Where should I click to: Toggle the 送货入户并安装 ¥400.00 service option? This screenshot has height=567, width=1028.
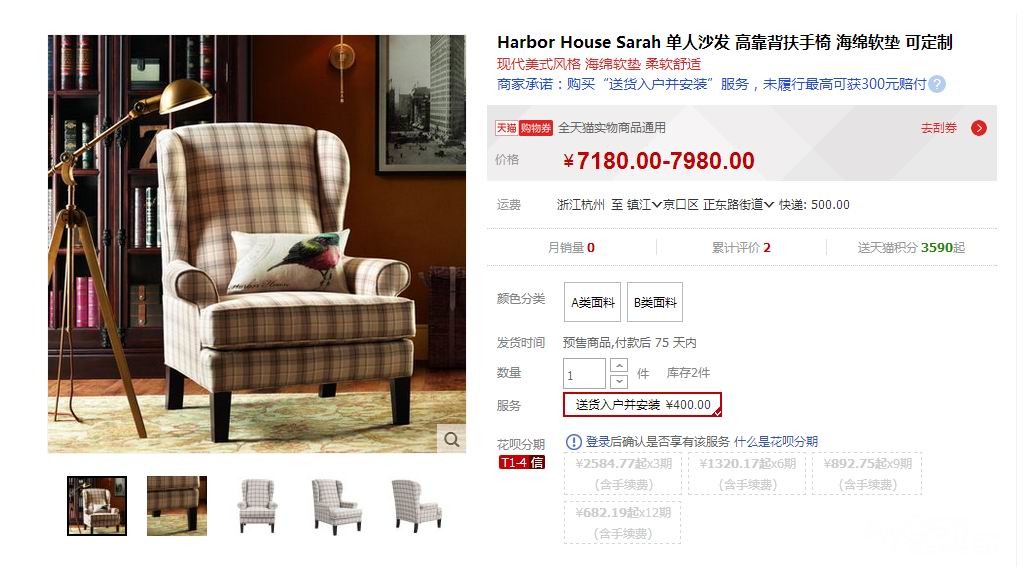(x=642, y=404)
